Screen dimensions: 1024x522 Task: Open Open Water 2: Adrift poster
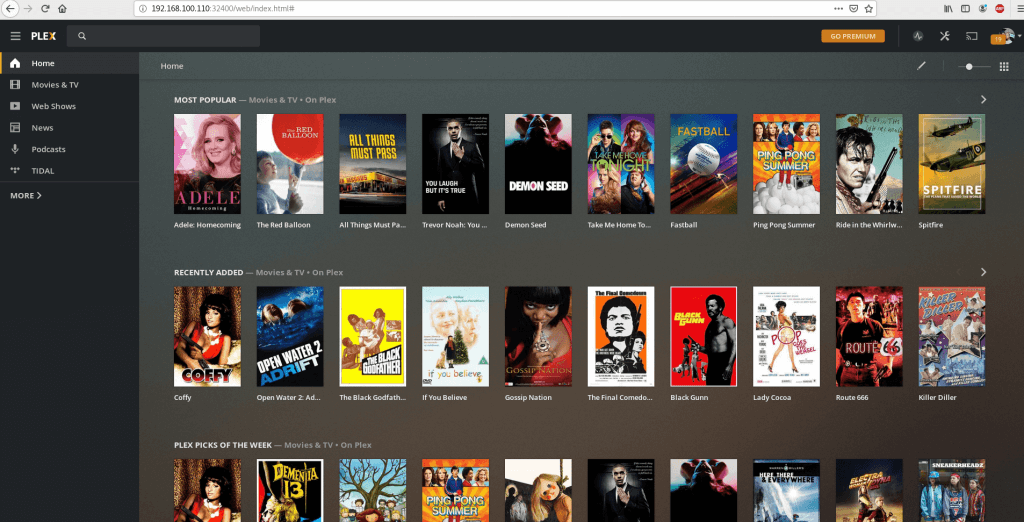click(x=290, y=336)
